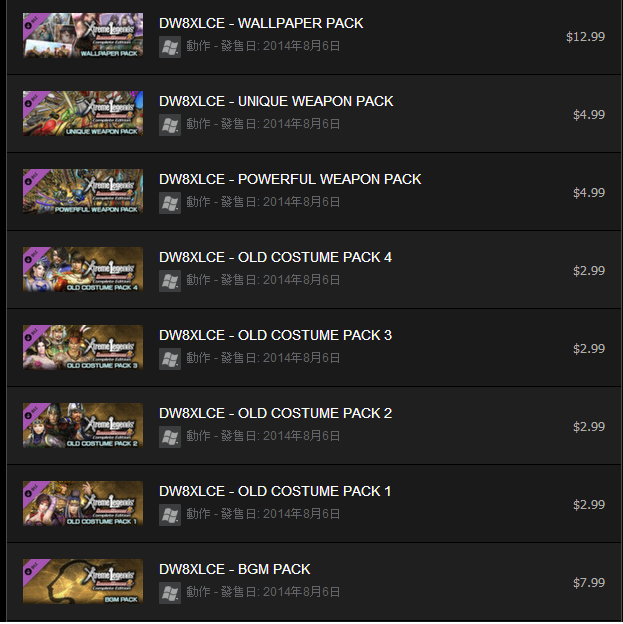
Task: Open the Unique Weapon Pack thumbnail
Action: 83,113
